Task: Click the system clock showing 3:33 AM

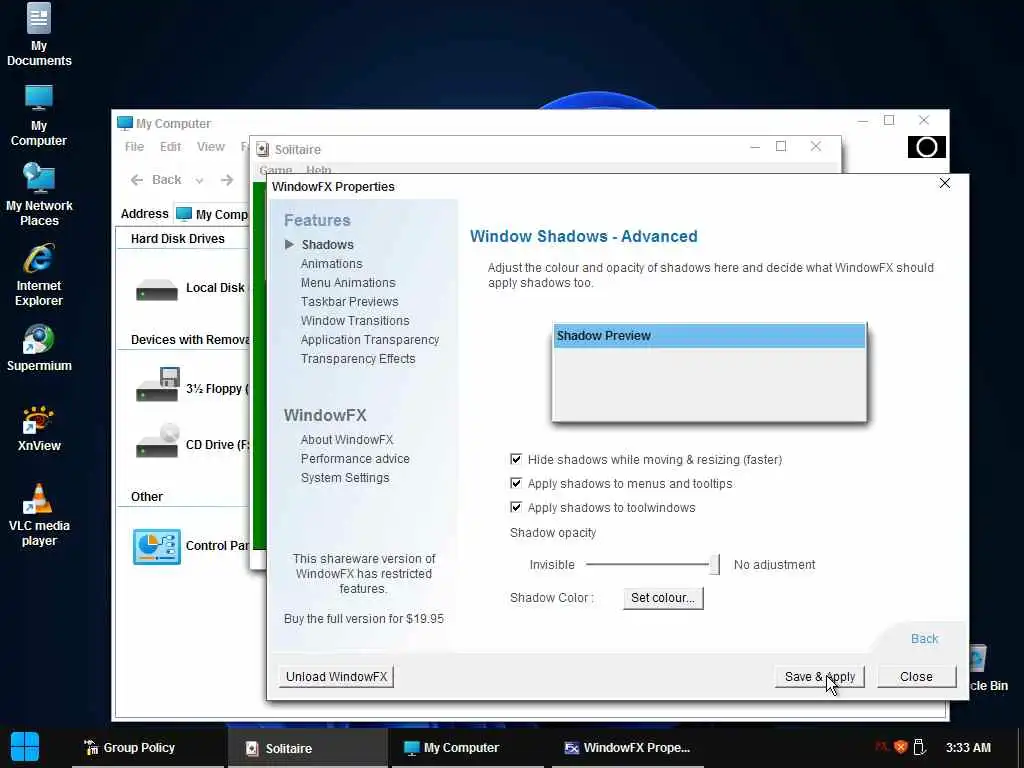Action: pos(968,748)
